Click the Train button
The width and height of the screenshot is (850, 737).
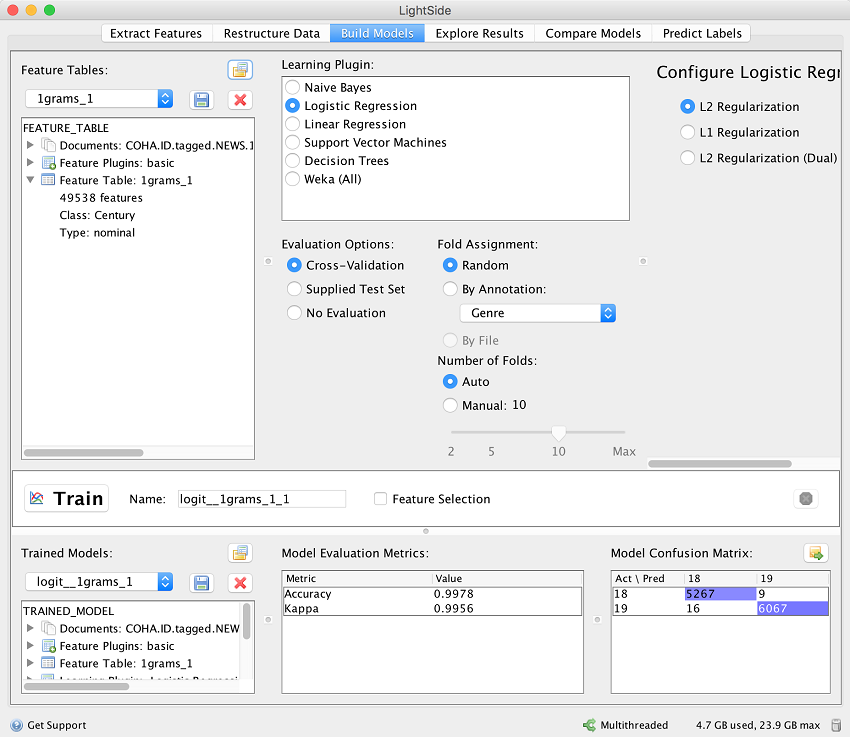click(66, 498)
